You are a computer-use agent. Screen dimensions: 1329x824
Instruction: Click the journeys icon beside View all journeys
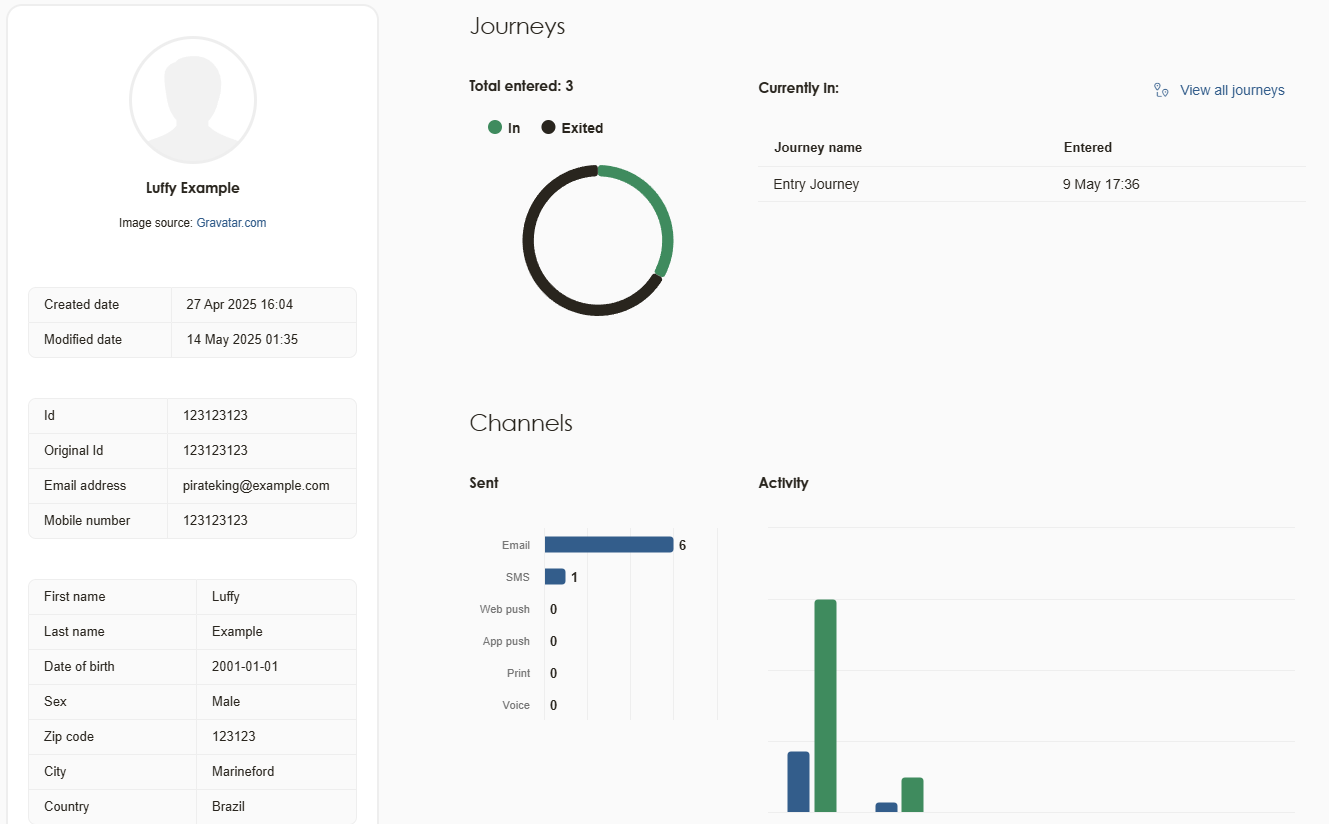click(1161, 90)
